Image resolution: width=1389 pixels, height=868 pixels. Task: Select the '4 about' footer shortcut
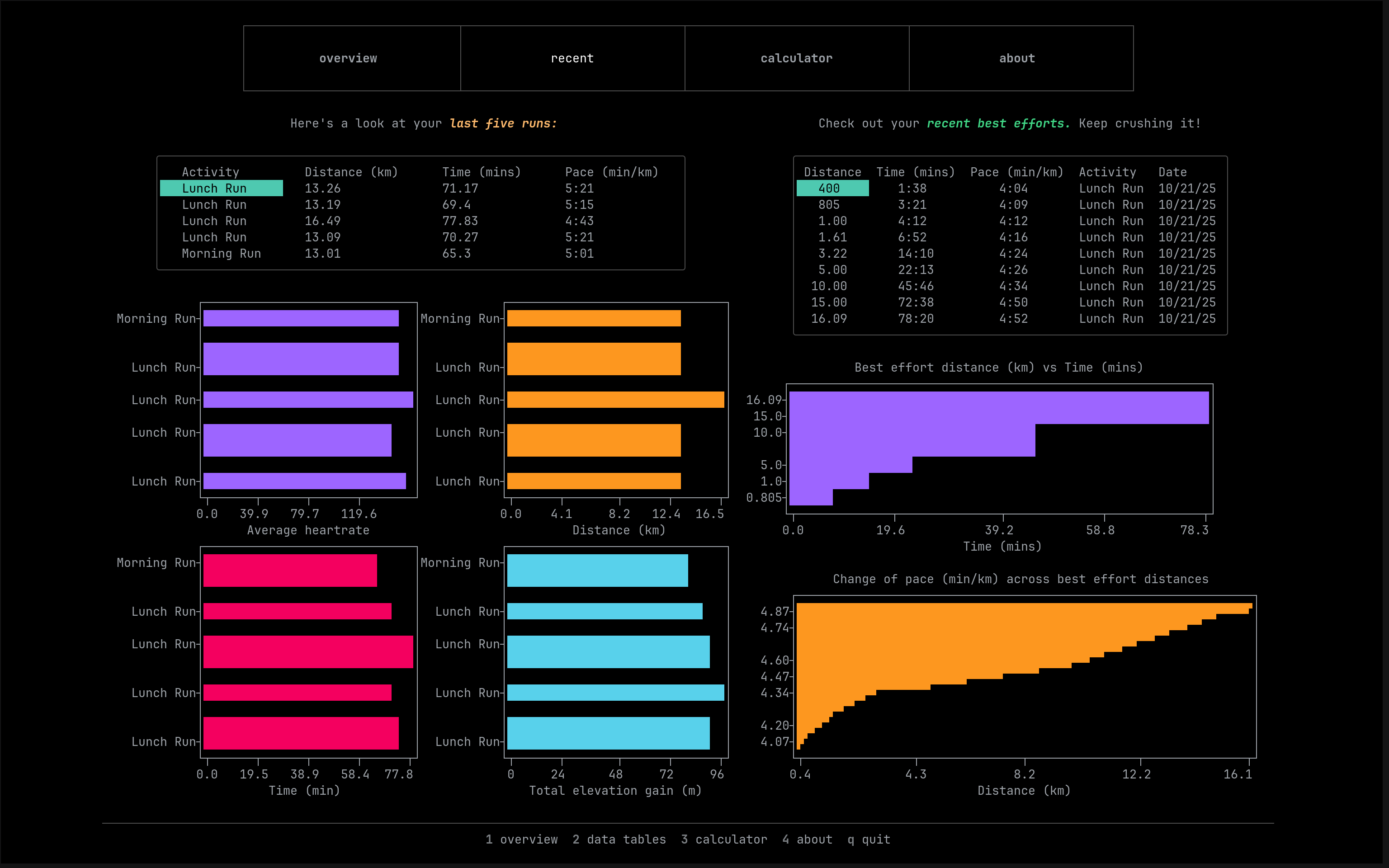tap(807, 840)
